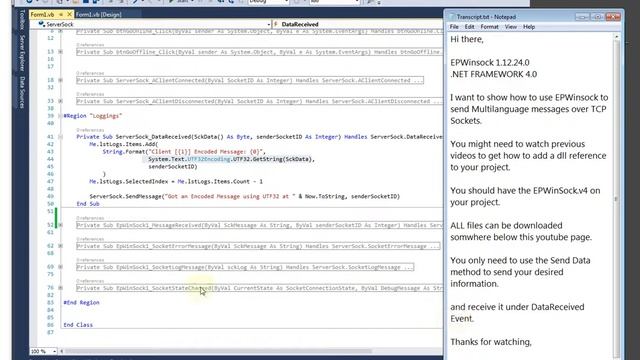
Task: Open Notepad Format menu
Action: tap(489, 27)
